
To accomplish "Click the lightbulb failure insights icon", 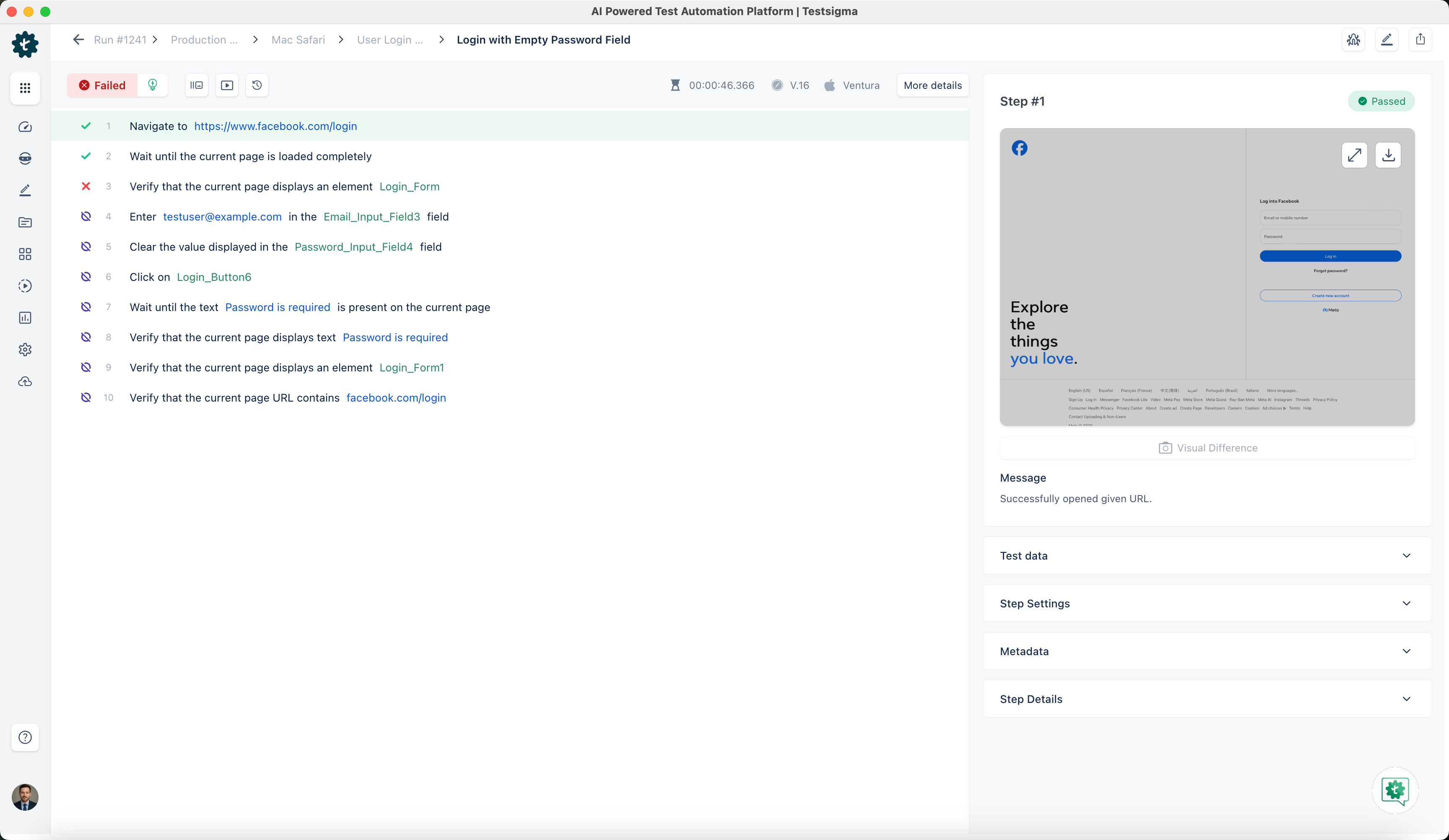I will coord(152,85).
